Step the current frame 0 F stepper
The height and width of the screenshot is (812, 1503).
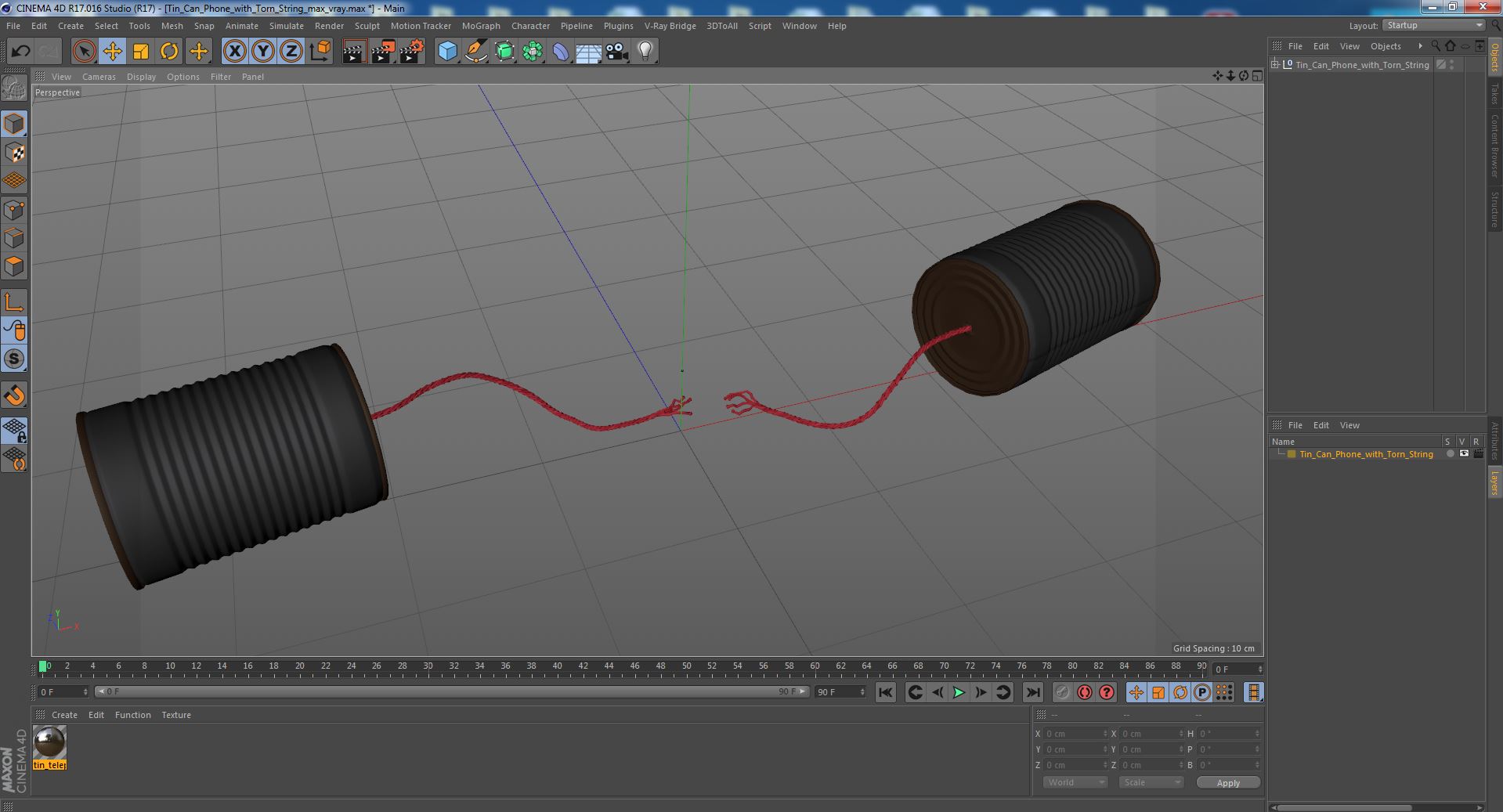1260,669
